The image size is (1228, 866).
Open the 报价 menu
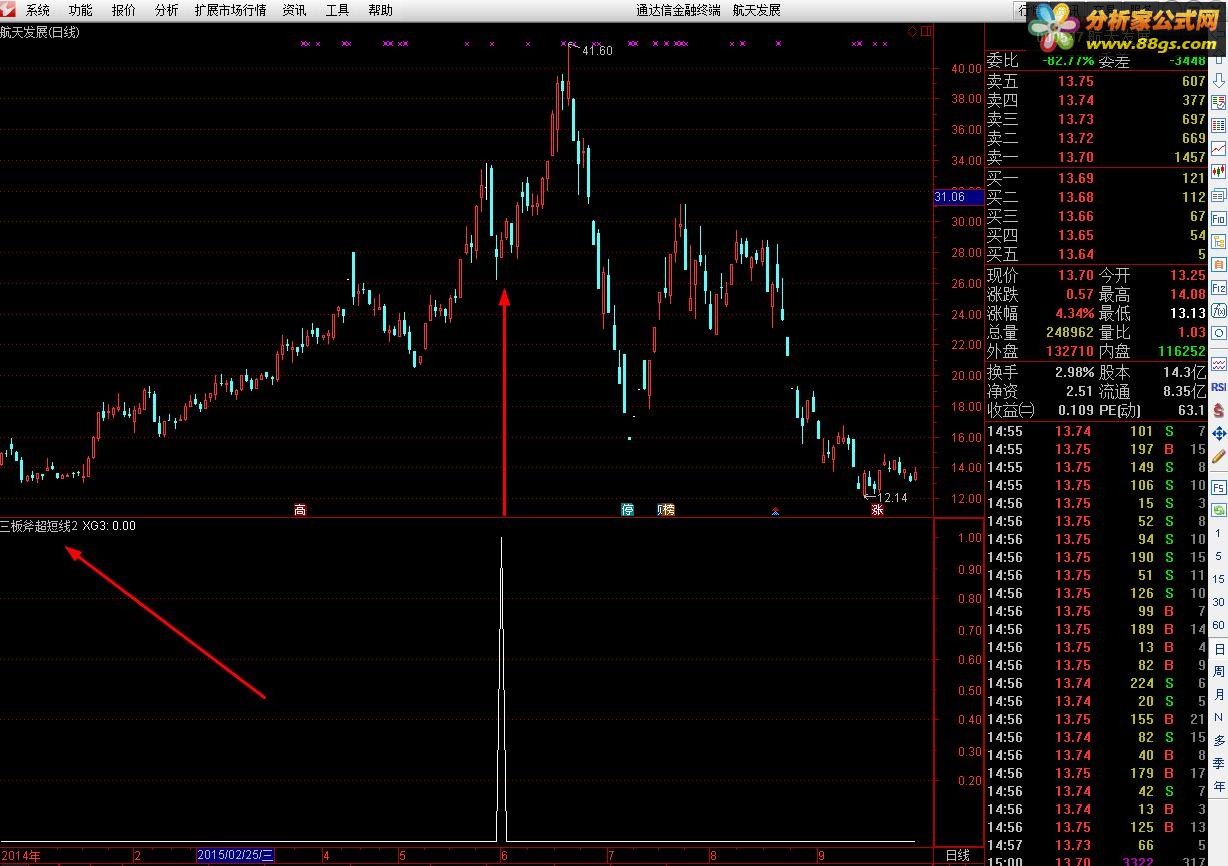point(124,10)
